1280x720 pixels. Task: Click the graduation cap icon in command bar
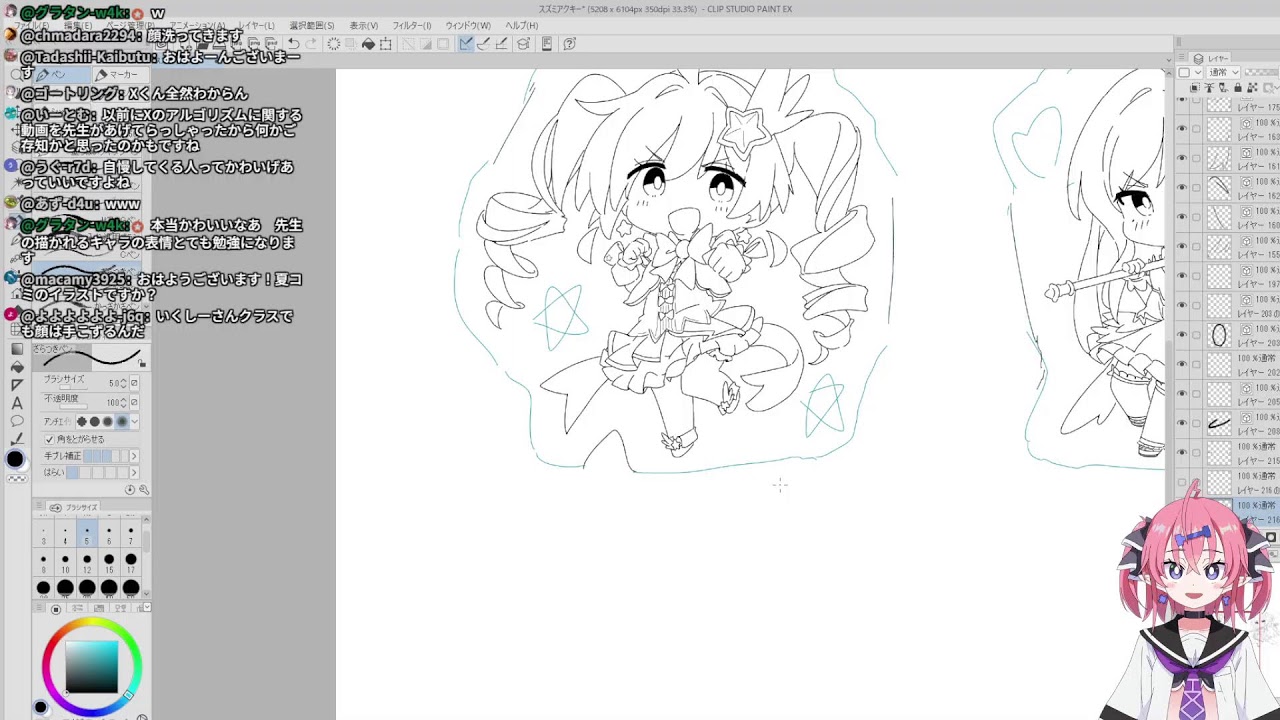click(x=523, y=44)
